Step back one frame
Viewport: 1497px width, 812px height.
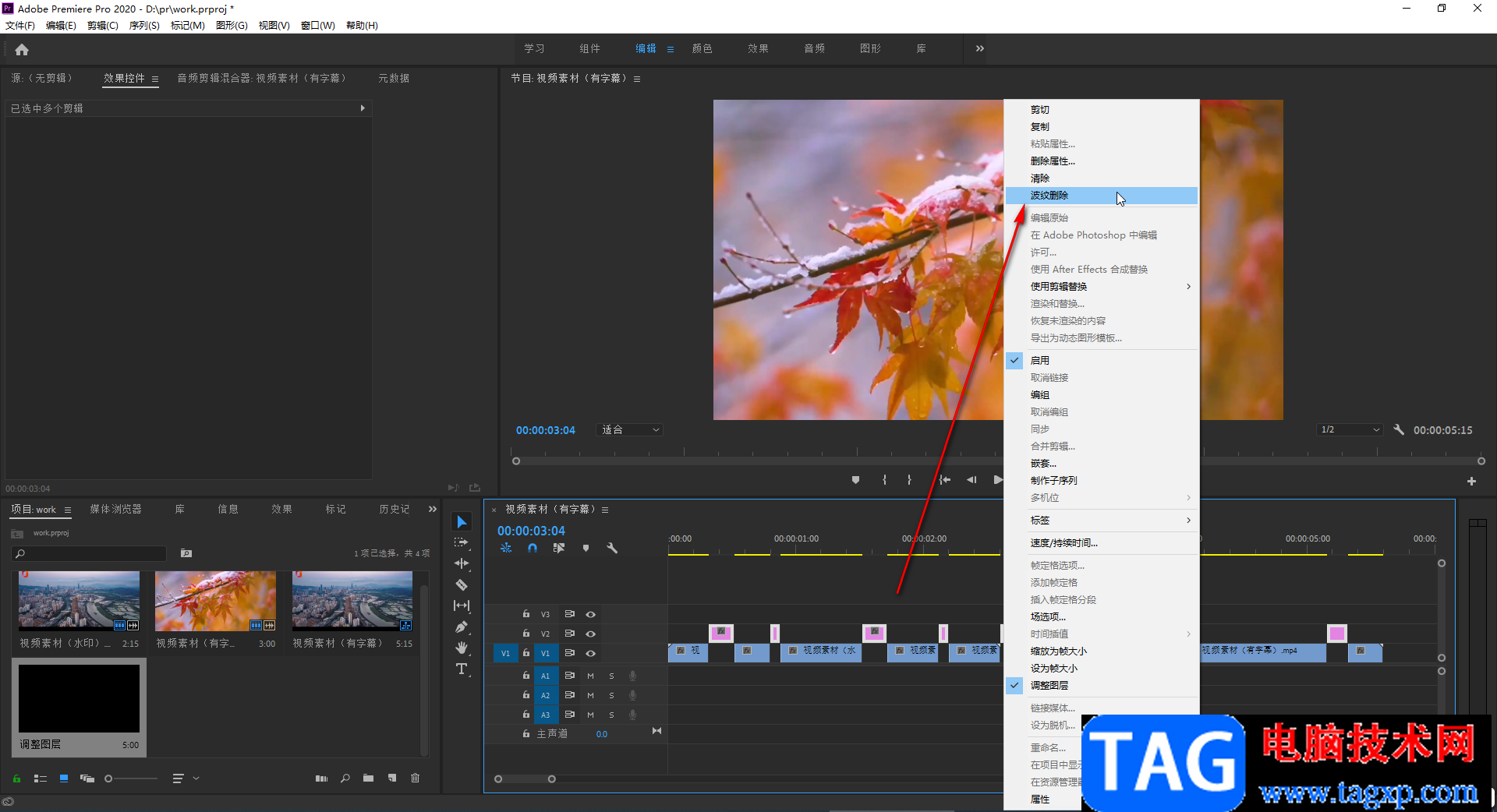[971, 480]
